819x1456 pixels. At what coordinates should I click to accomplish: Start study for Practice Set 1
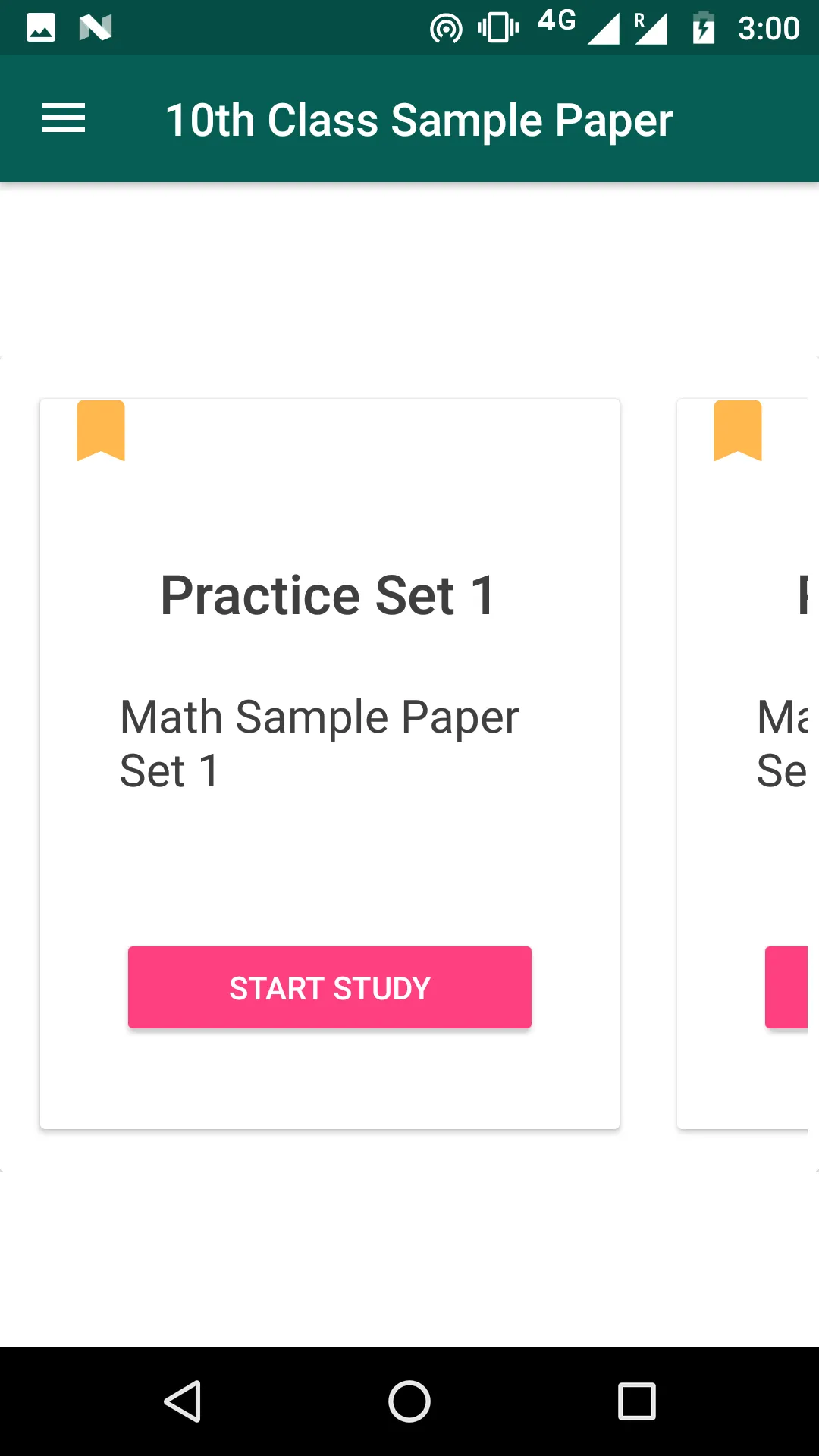(330, 987)
